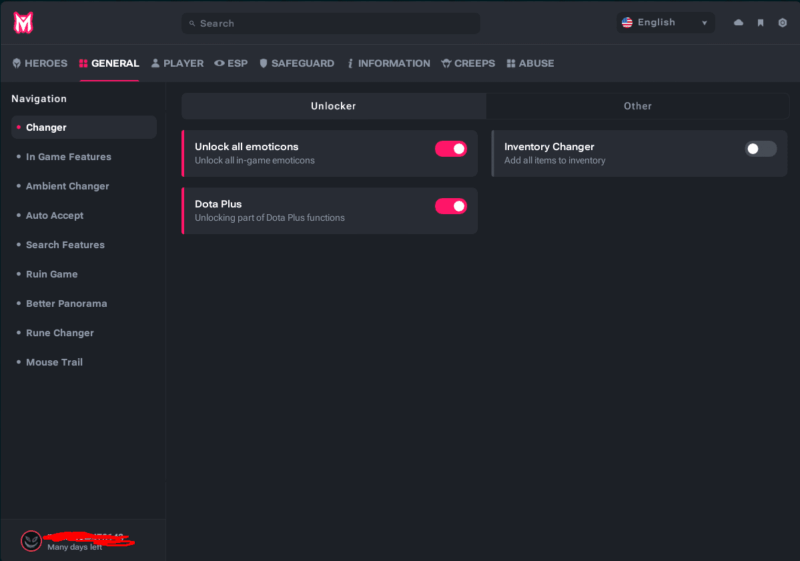Select the Unlocker sub-tab
This screenshot has width=800, height=561.
point(334,106)
